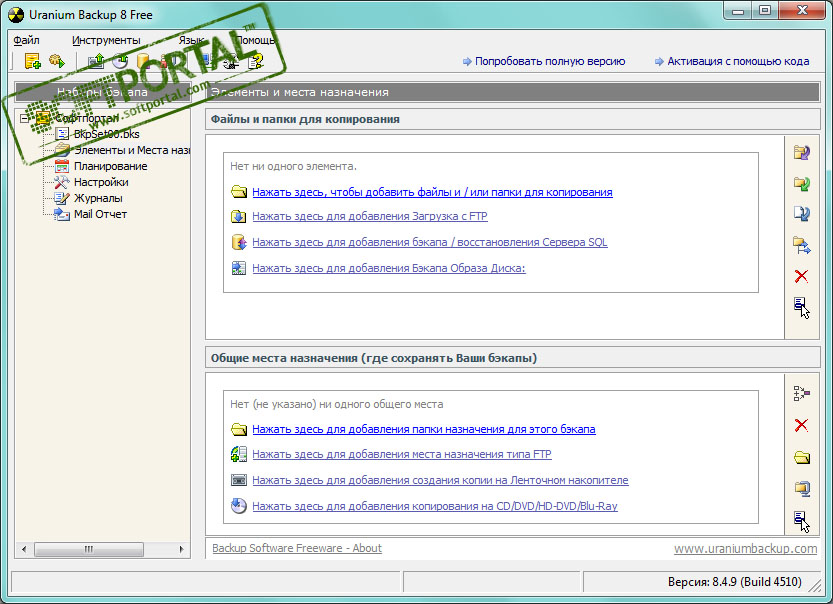Screen dimensions: 833x604
Task: Click right arrow of tree horizontal scrollbar
Action: tap(182, 549)
